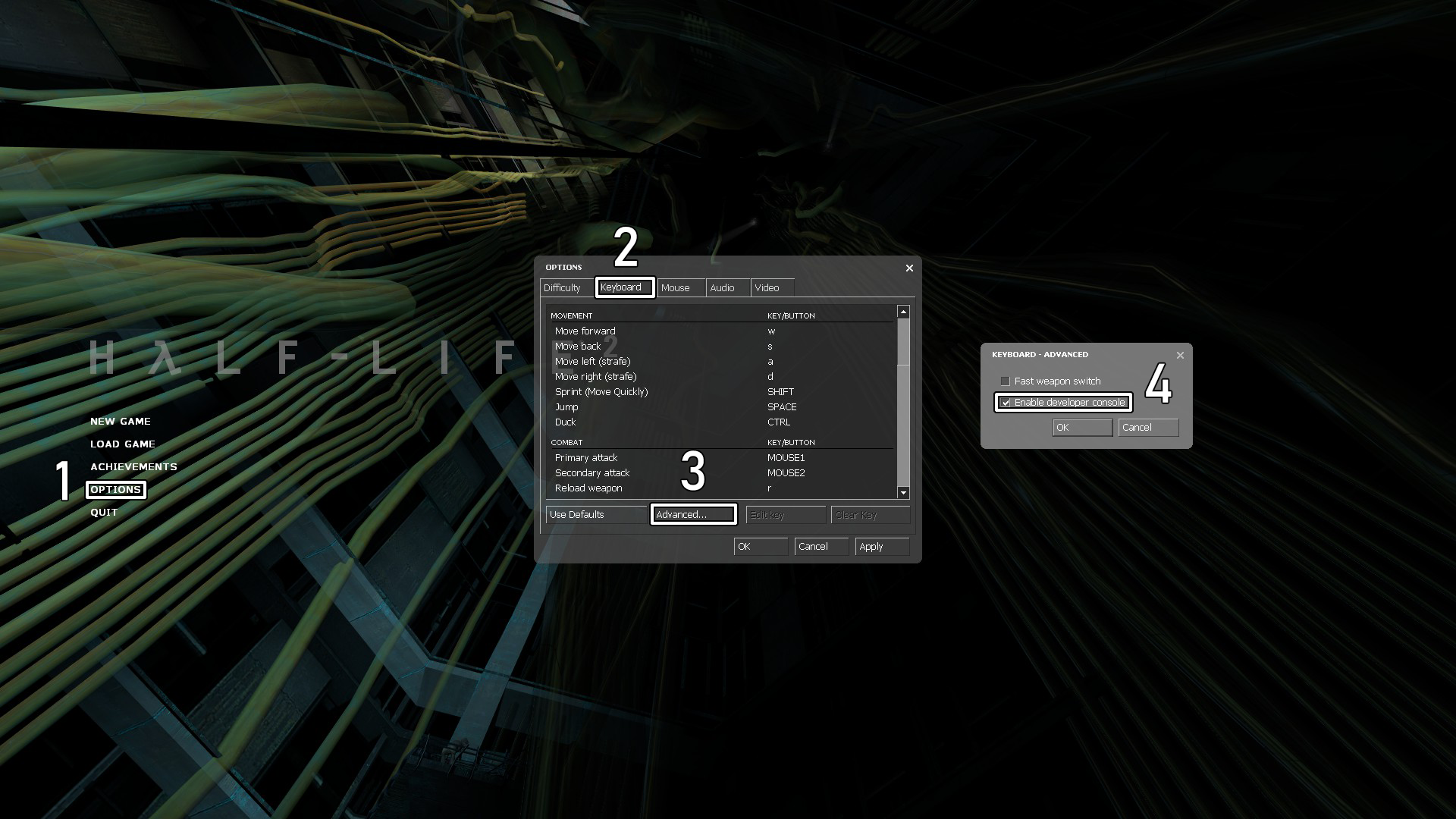Click Use Defaults button
The height and width of the screenshot is (819, 1456).
pos(595,515)
